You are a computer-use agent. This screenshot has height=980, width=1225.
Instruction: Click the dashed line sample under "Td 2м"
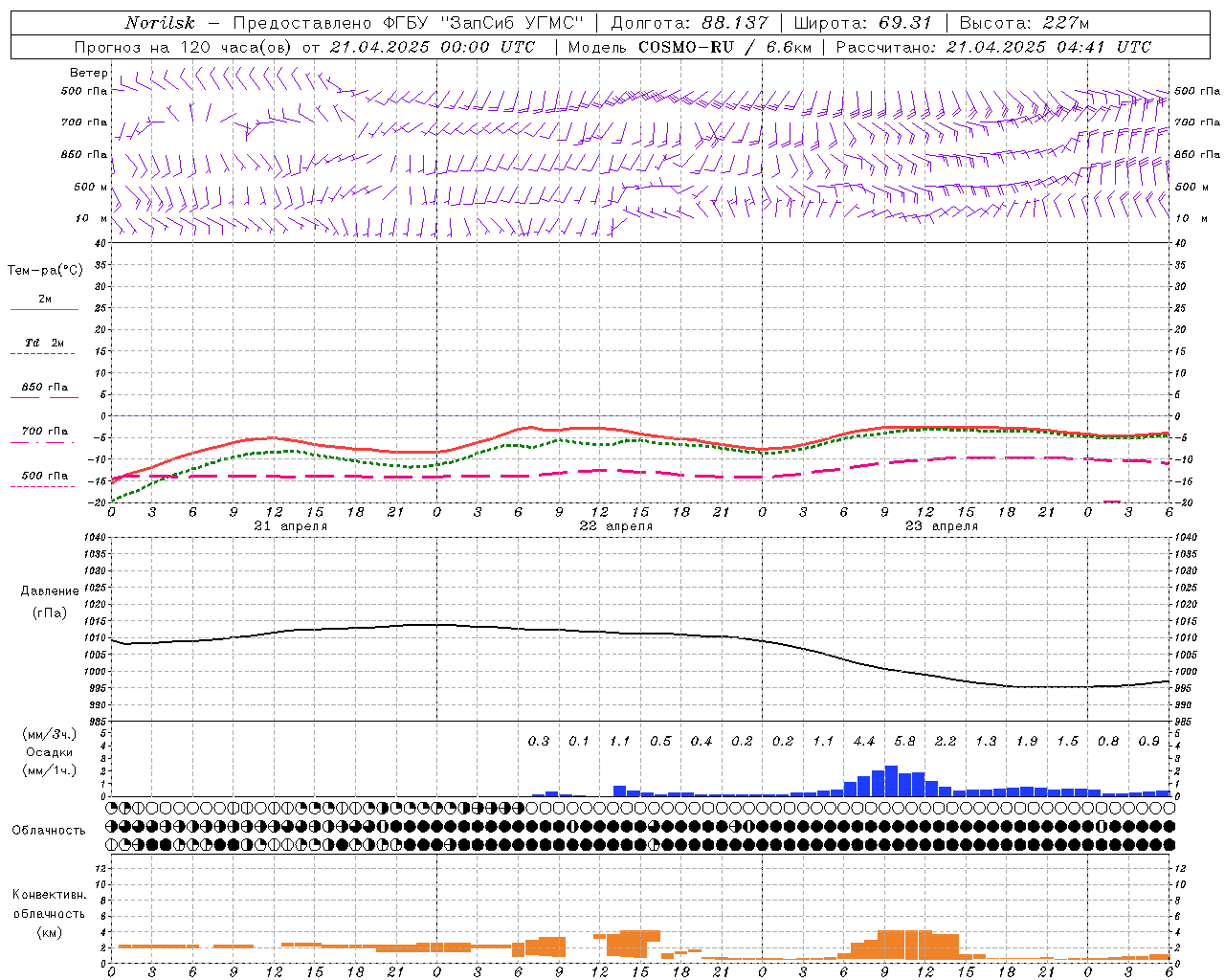(x=42, y=354)
